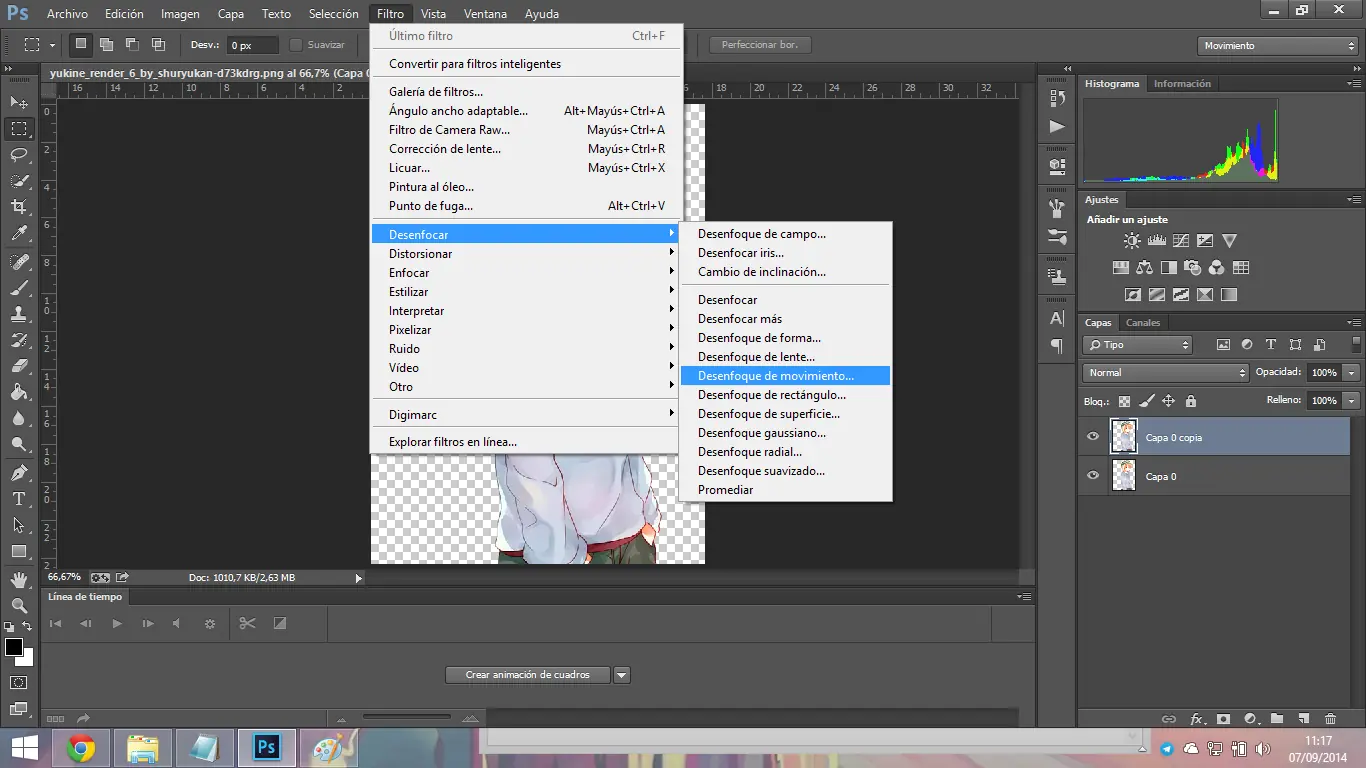Image resolution: width=1366 pixels, height=768 pixels.
Task: Toggle the pixel layers filter
Action: (x=1223, y=345)
